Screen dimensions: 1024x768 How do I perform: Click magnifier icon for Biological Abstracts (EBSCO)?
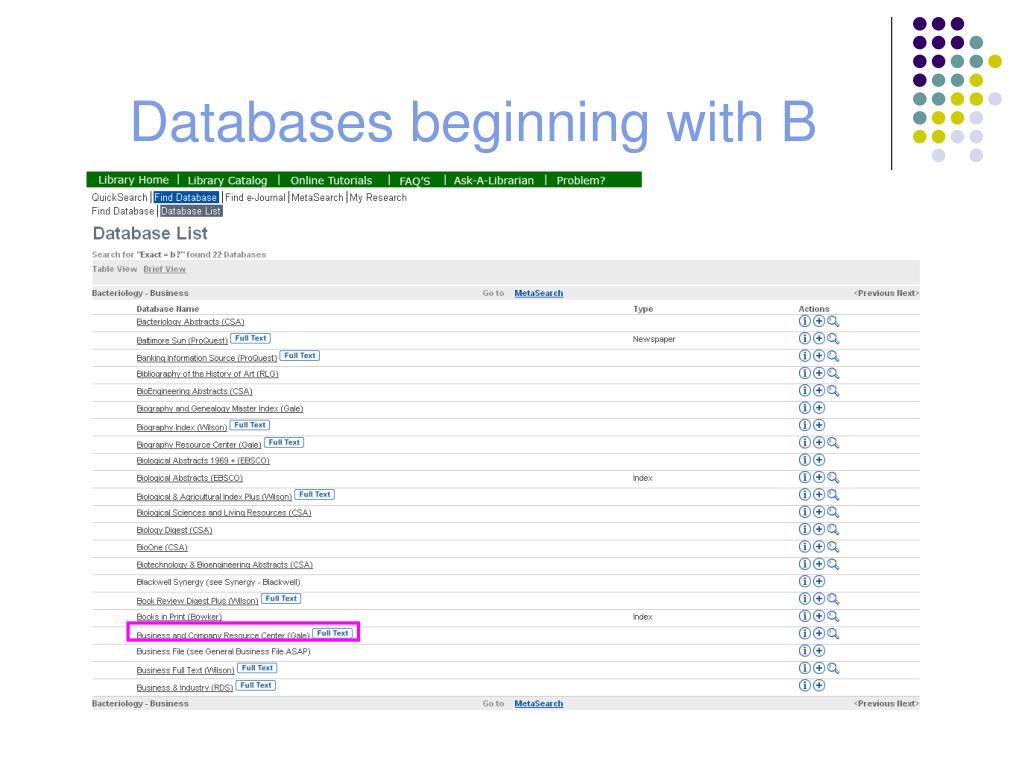(x=833, y=477)
